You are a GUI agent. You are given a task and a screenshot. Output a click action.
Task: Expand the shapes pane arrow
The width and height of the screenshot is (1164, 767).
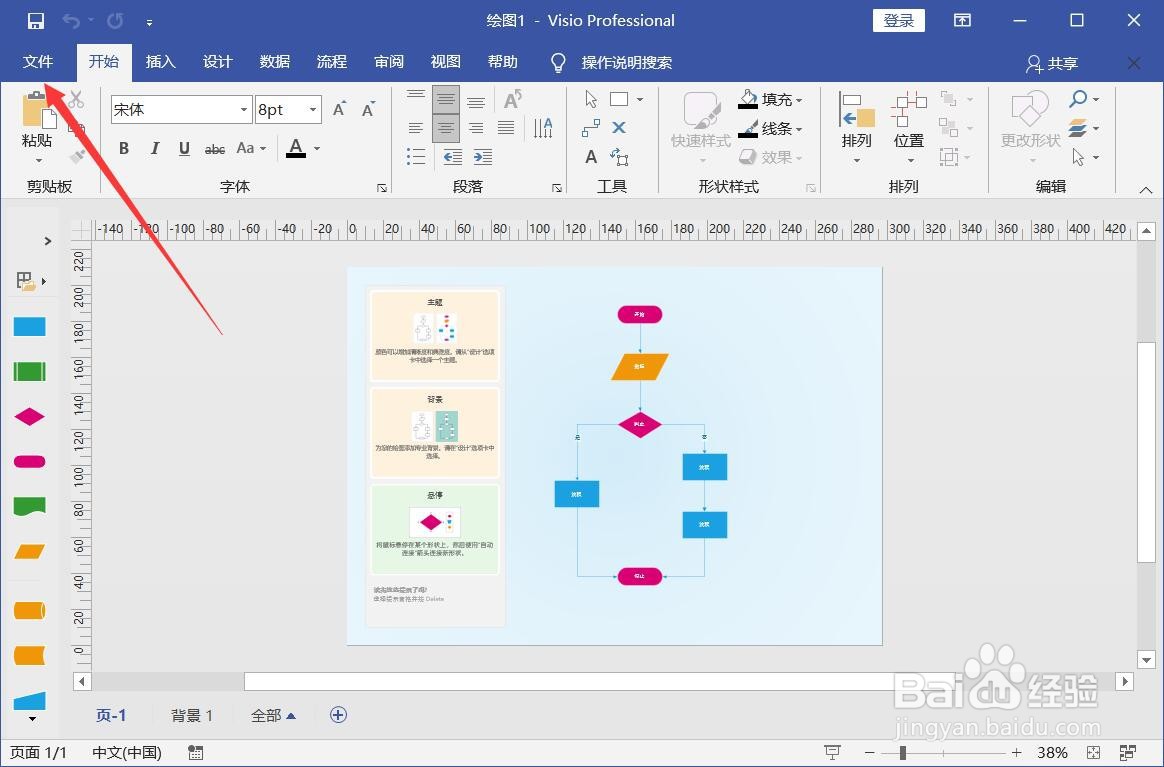[x=48, y=241]
